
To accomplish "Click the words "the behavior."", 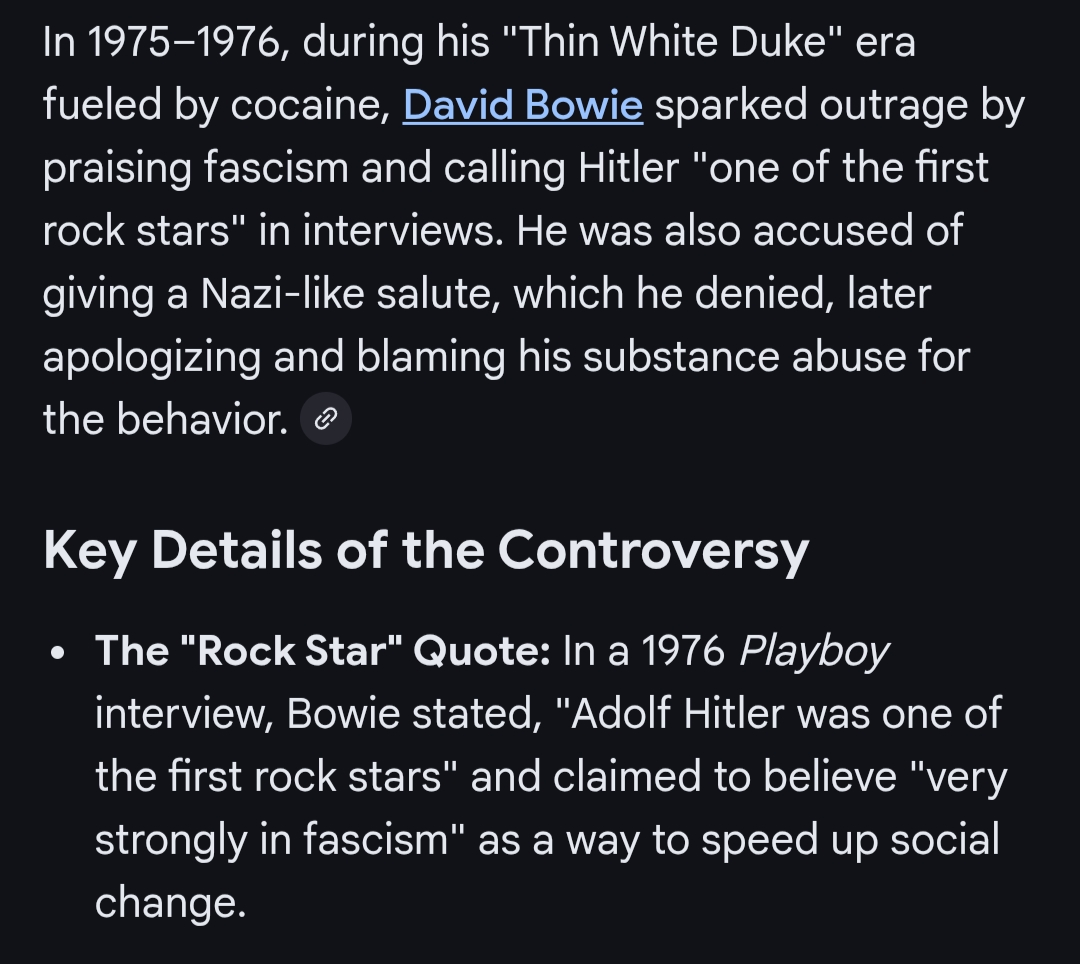I will coord(165,420).
